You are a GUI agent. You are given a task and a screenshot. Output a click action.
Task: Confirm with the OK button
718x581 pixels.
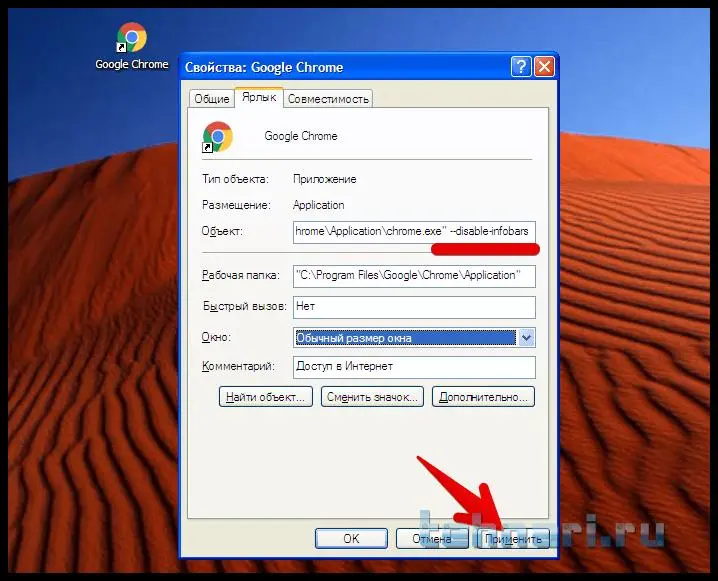coord(351,539)
